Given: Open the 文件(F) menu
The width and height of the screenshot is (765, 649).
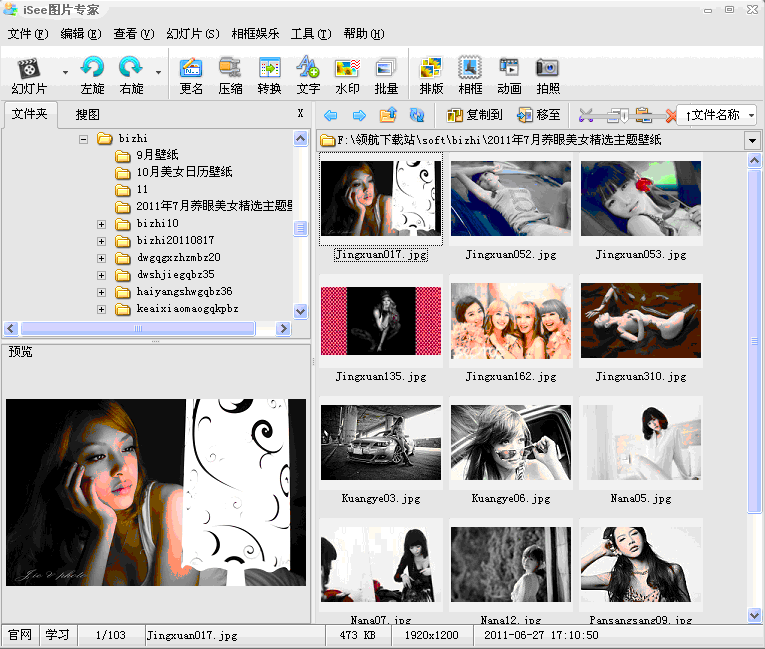Looking at the screenshot, I should tap(28, 34).
